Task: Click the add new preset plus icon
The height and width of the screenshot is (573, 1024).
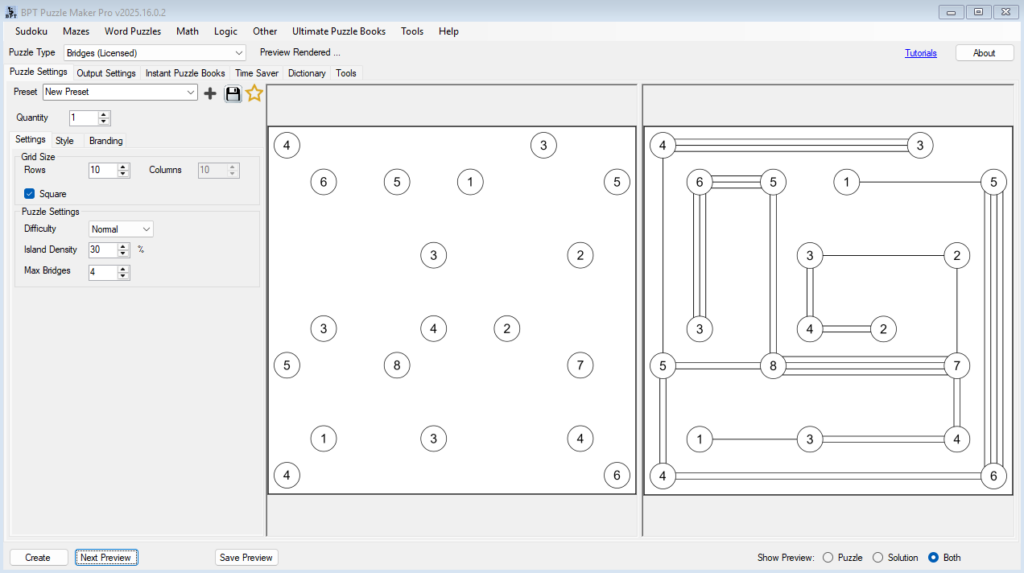Action: click(210, 93)
